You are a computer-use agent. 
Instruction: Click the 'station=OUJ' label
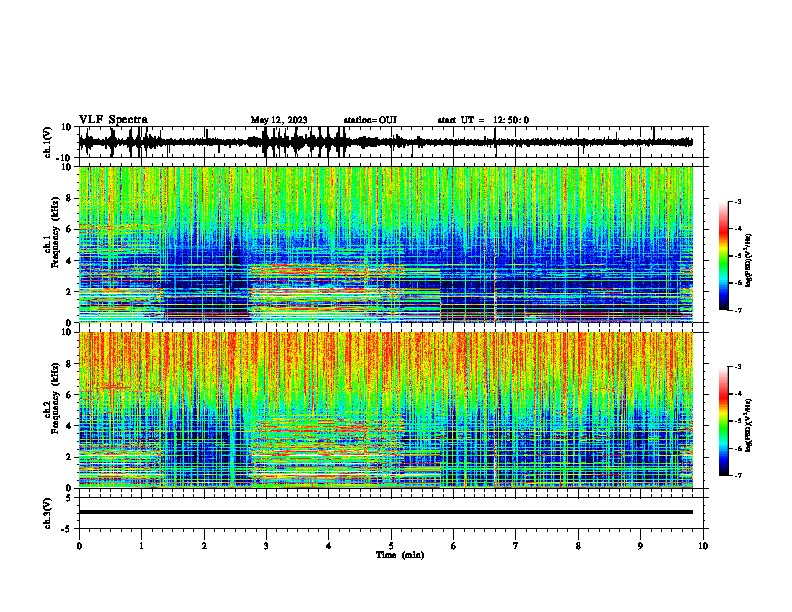pos(370,120)
